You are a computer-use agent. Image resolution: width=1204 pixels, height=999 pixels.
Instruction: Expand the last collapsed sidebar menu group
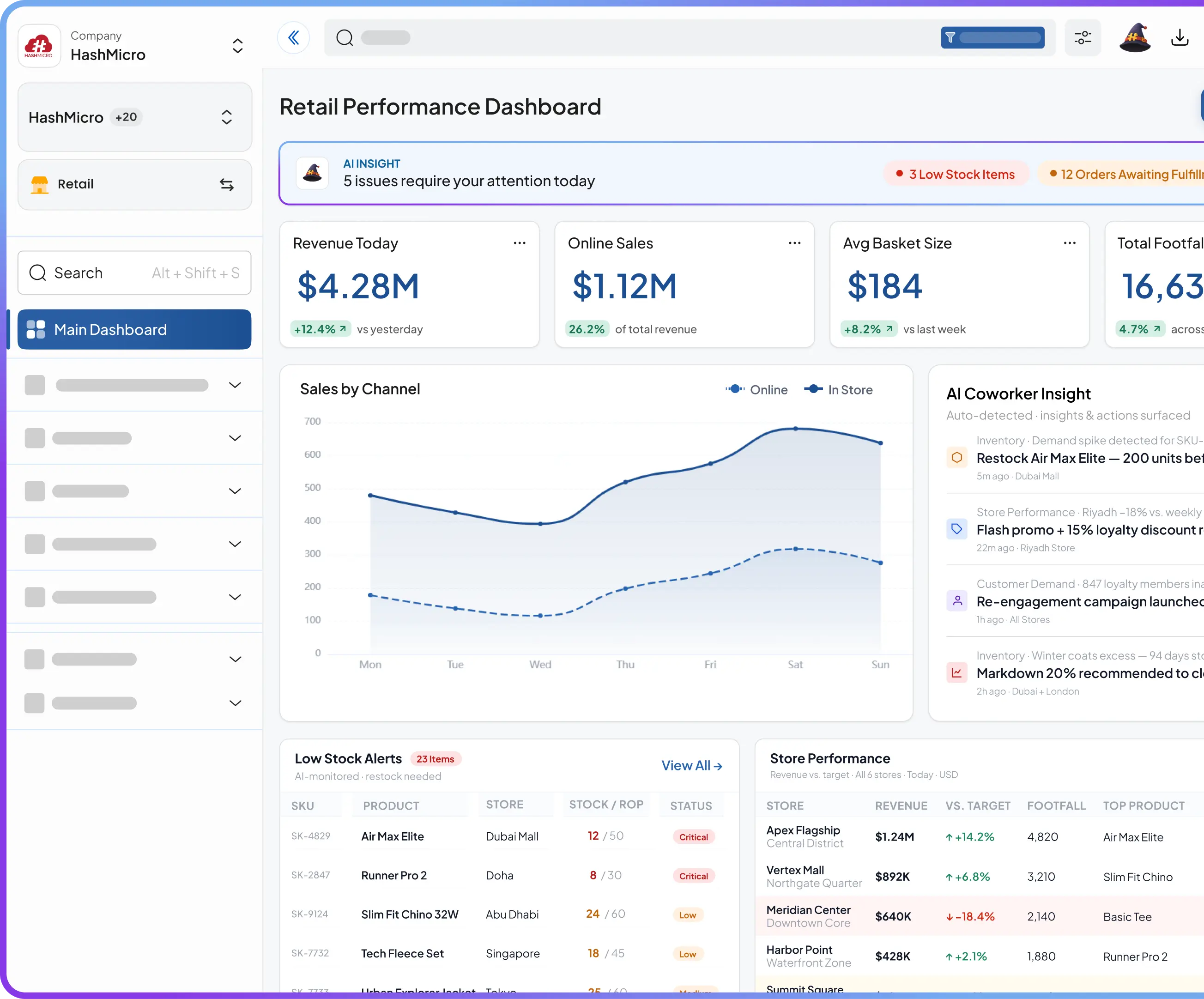pos(235,703)
